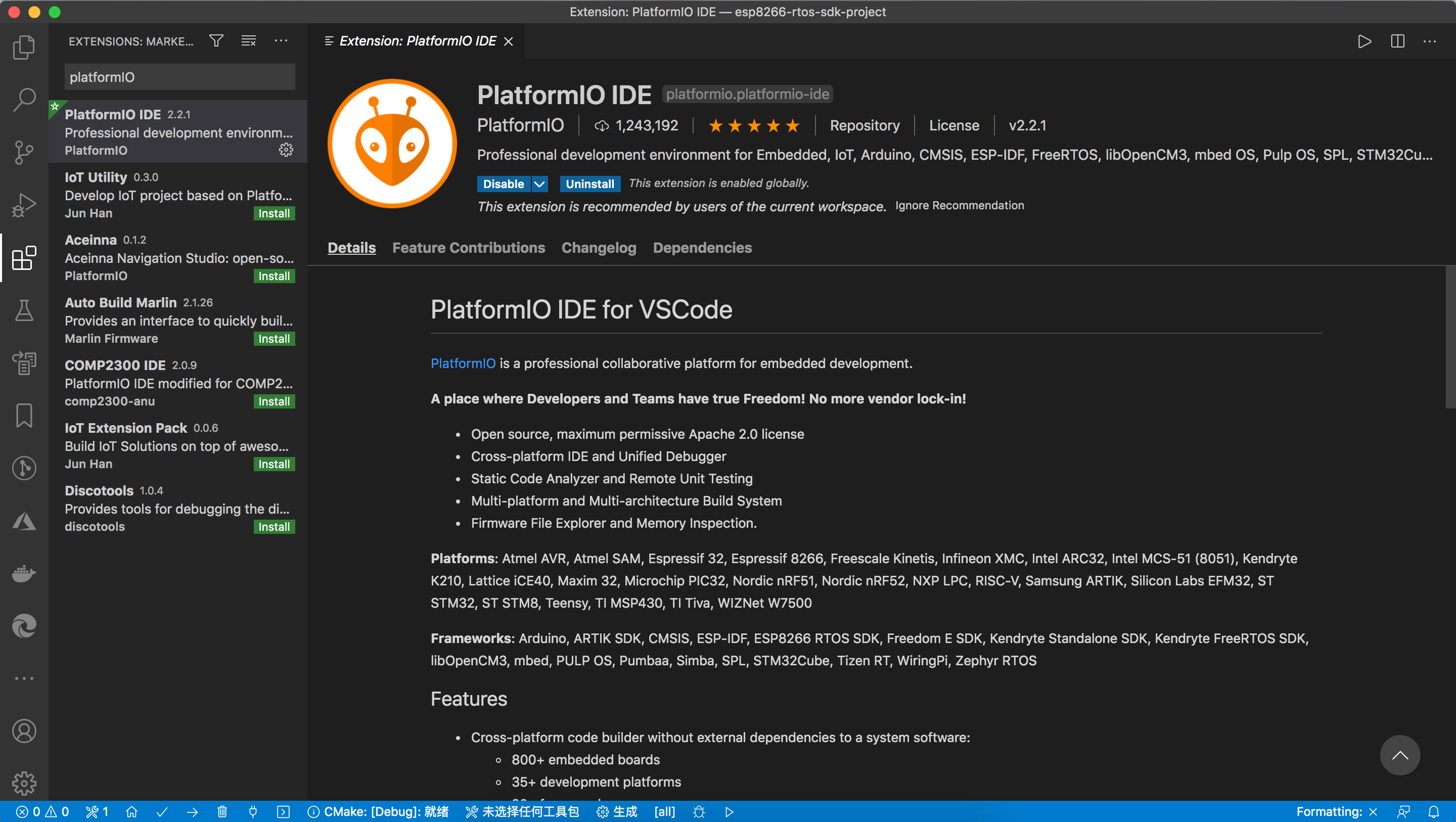Click the PlatformIO trash clean icon

pyautogui.click(x=222, y=812)
